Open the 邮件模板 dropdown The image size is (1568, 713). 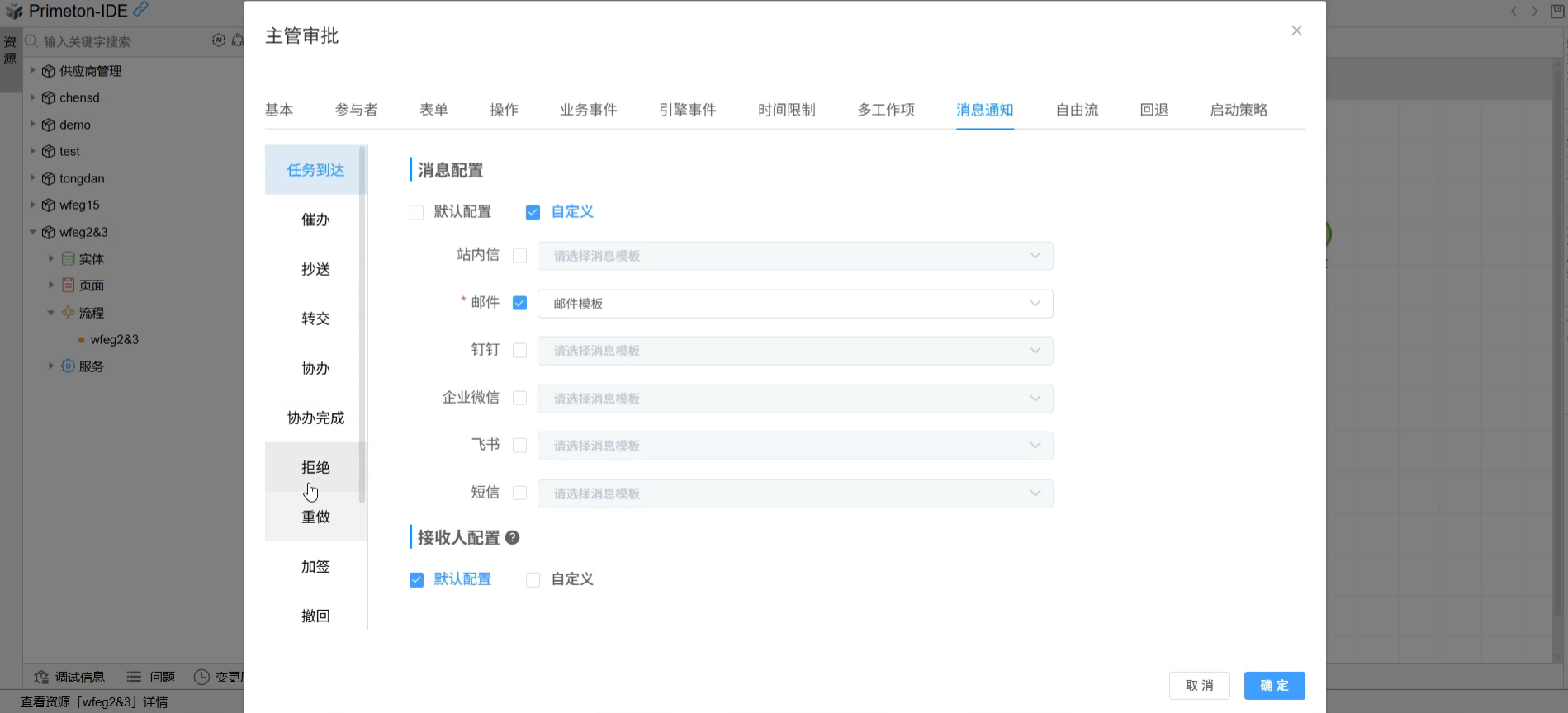[x=794, y=304]
